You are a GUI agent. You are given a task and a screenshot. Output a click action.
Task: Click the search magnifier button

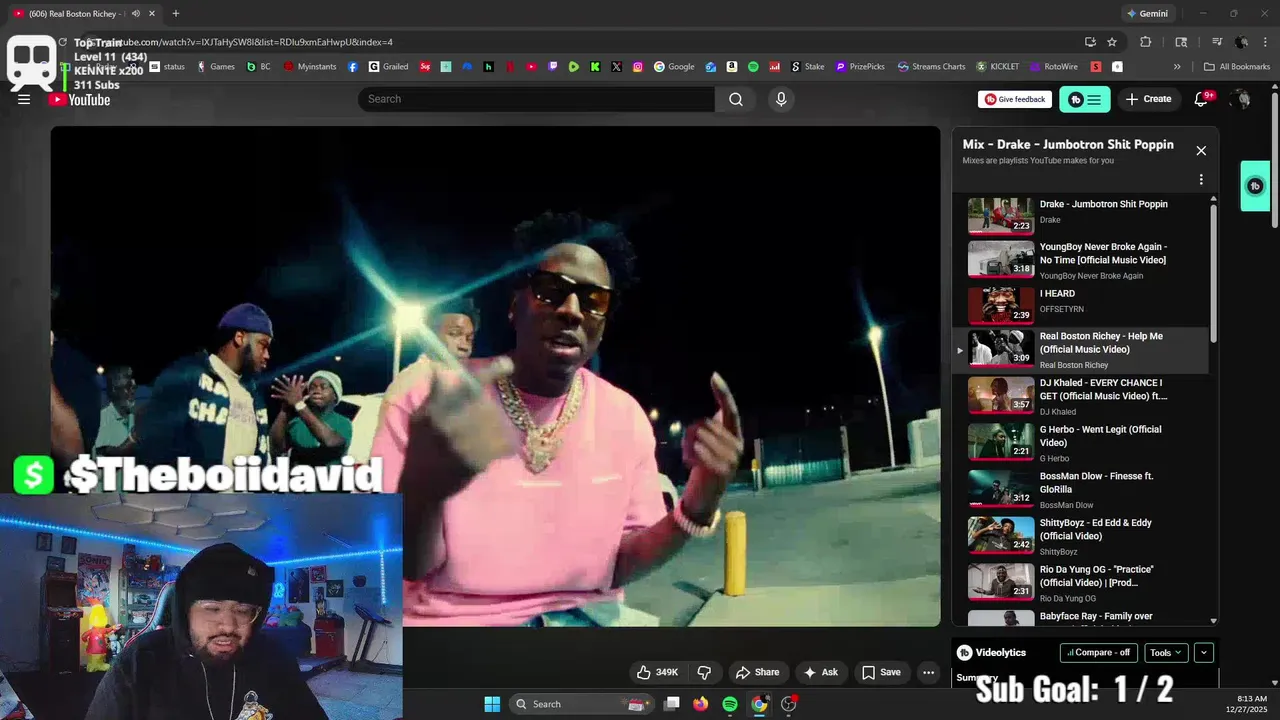coord(736,99)
